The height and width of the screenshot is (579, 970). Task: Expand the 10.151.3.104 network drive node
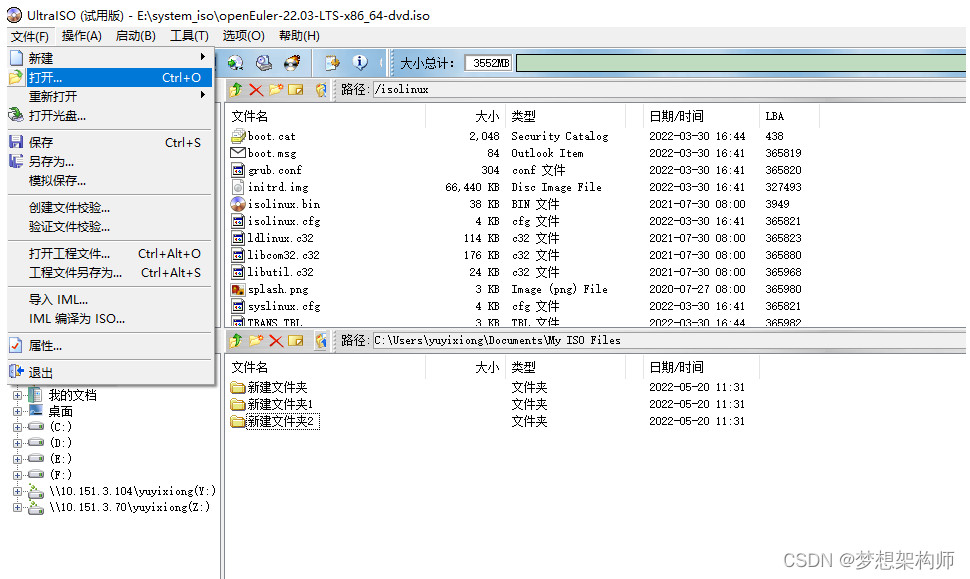point(17,491)
